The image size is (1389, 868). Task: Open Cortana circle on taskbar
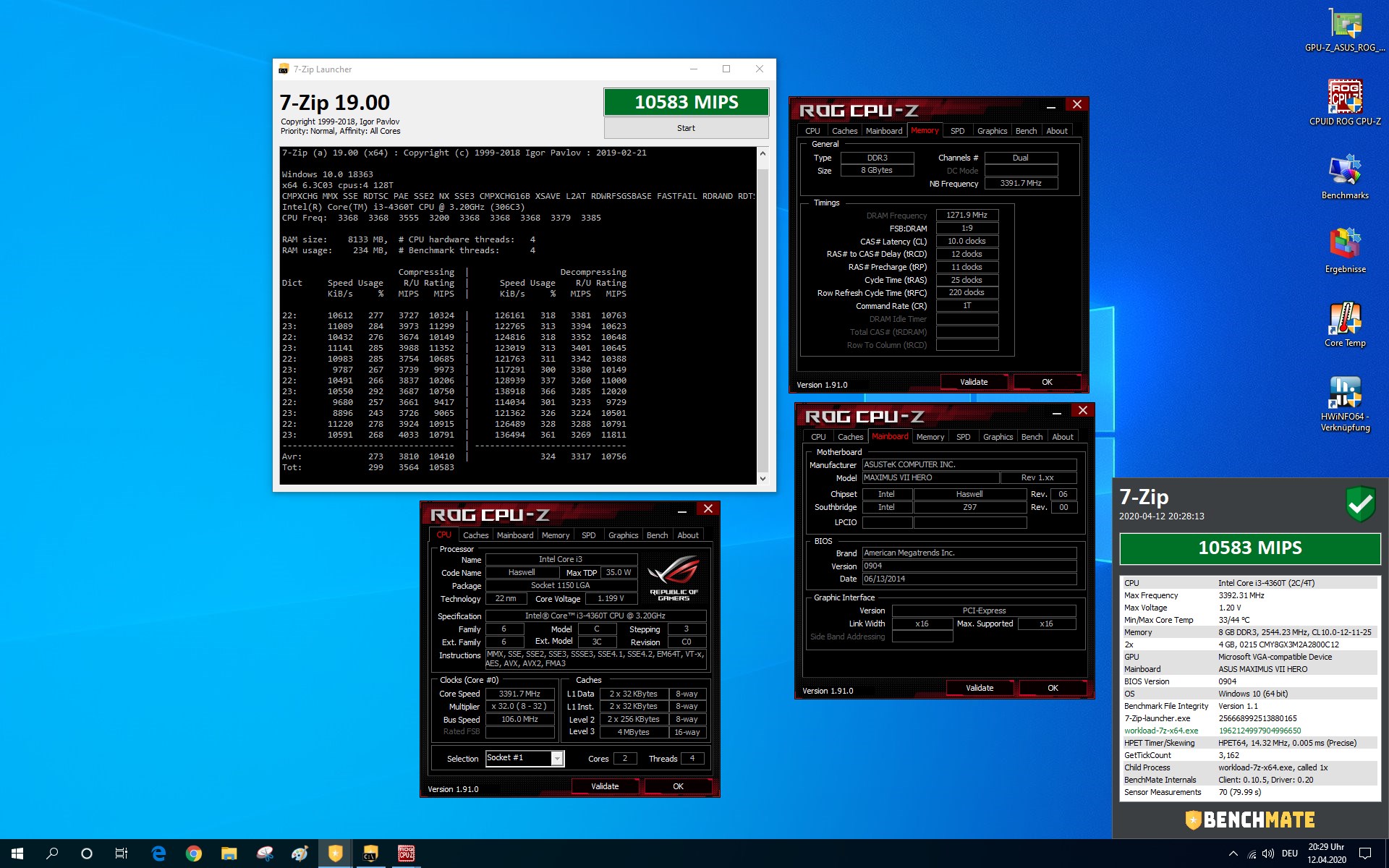click(x=87, y=854)
